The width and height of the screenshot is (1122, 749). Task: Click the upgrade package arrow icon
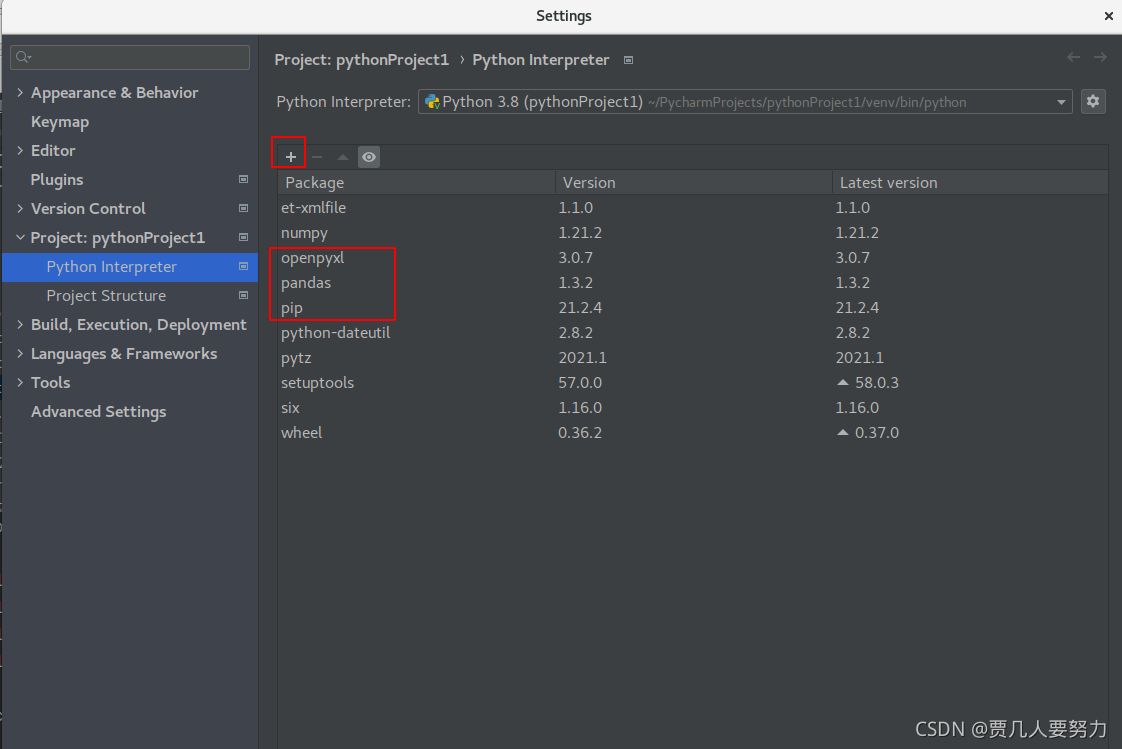pyautogui.click(x=343, y=157)
